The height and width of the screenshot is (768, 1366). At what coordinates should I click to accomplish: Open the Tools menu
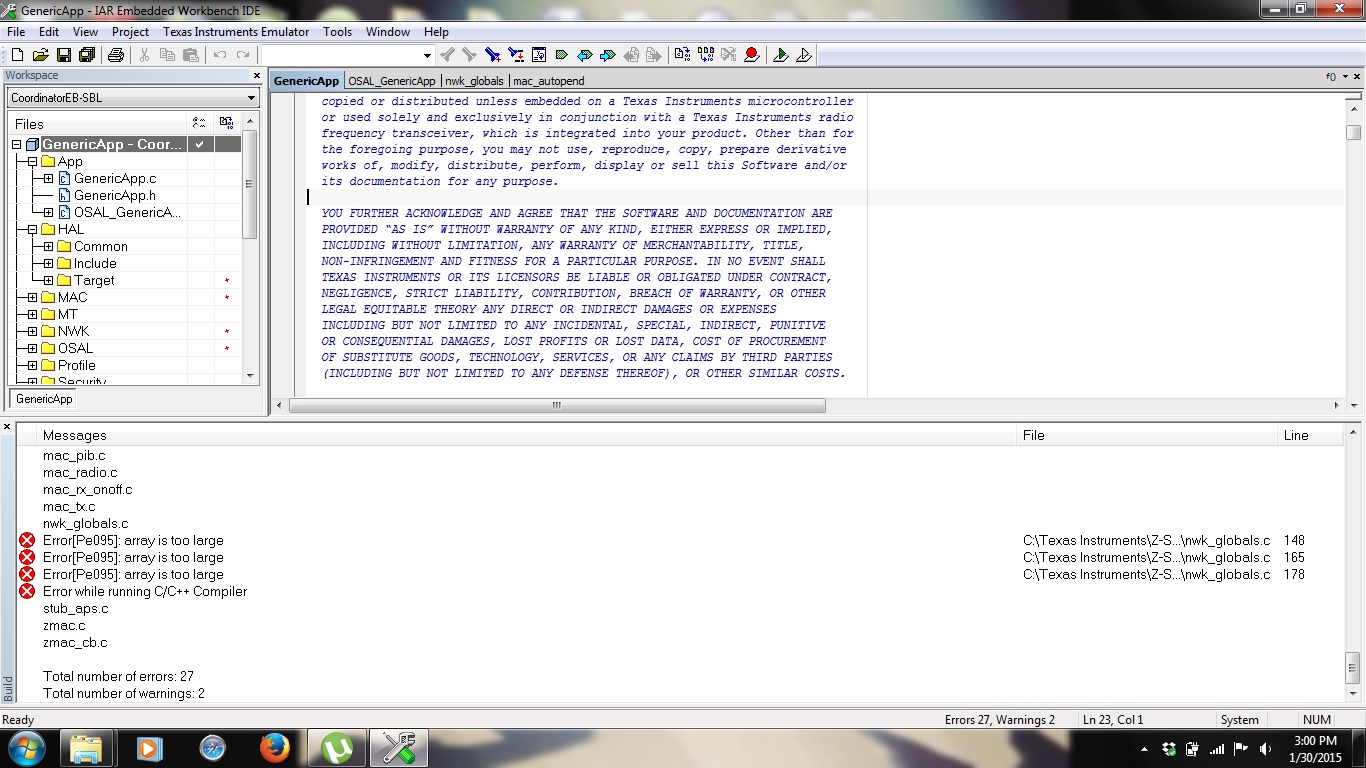pos(337,32)
